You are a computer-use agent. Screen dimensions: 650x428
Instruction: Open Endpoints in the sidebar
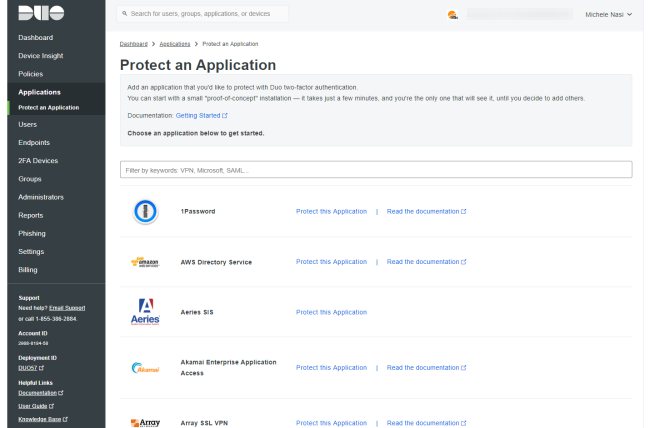(34, 142)
